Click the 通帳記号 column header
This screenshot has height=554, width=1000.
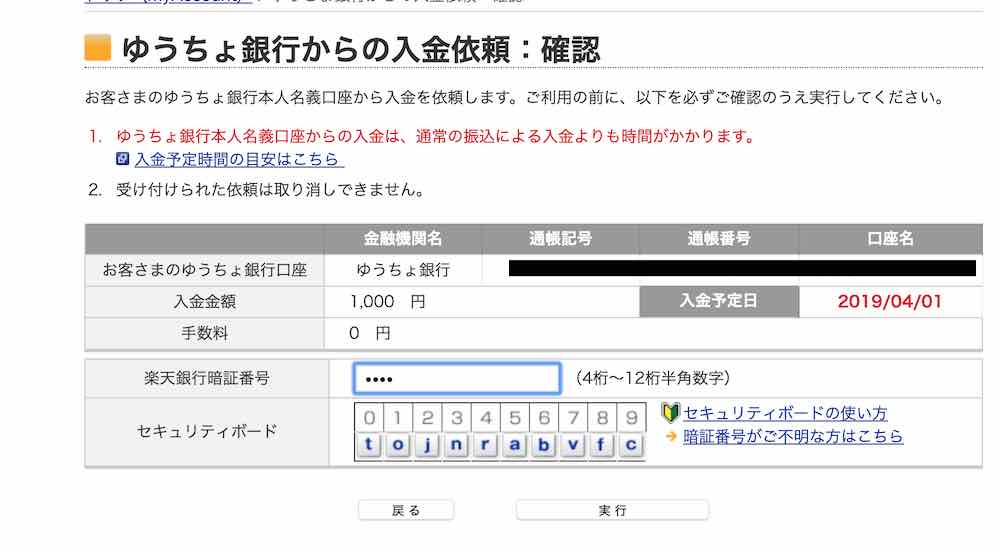pyautogui.click(x=561, y=239)
